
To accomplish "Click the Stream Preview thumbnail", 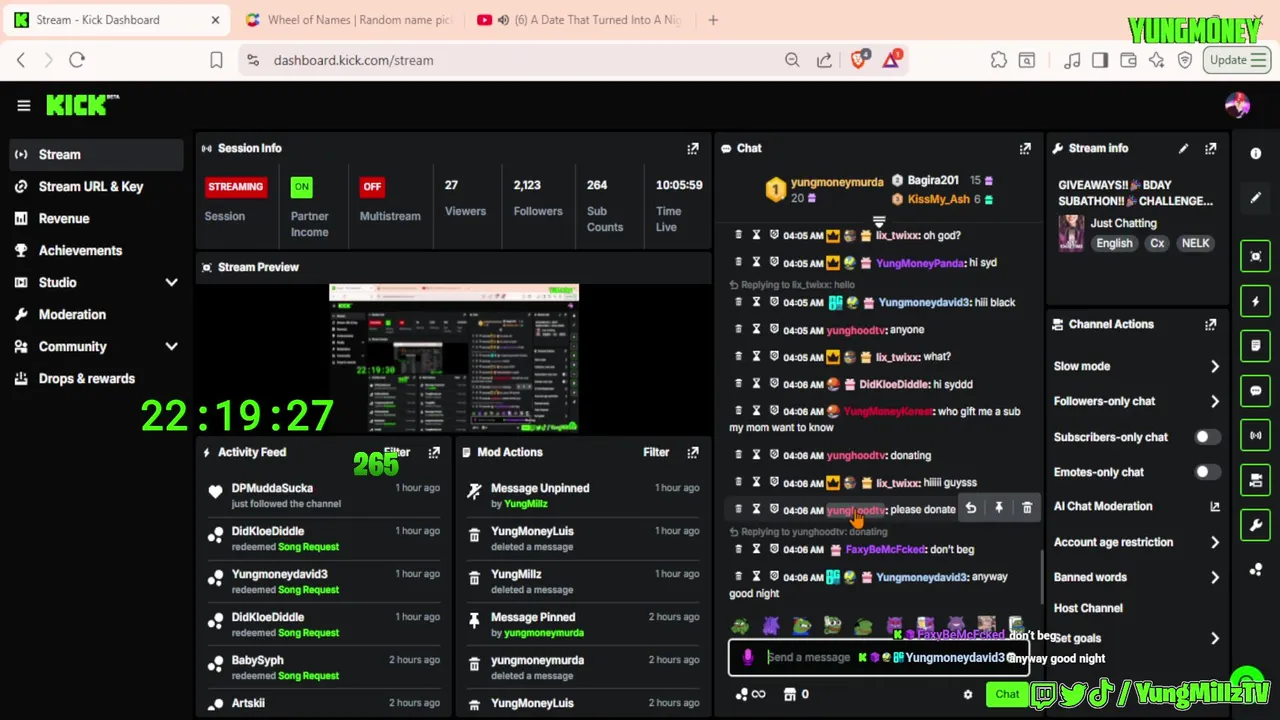I will [x=454, y=358].
